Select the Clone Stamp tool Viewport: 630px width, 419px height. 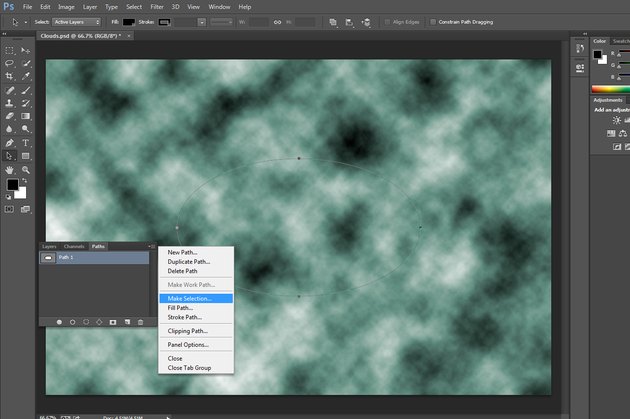pyautogui.click(x=9, y=103)
